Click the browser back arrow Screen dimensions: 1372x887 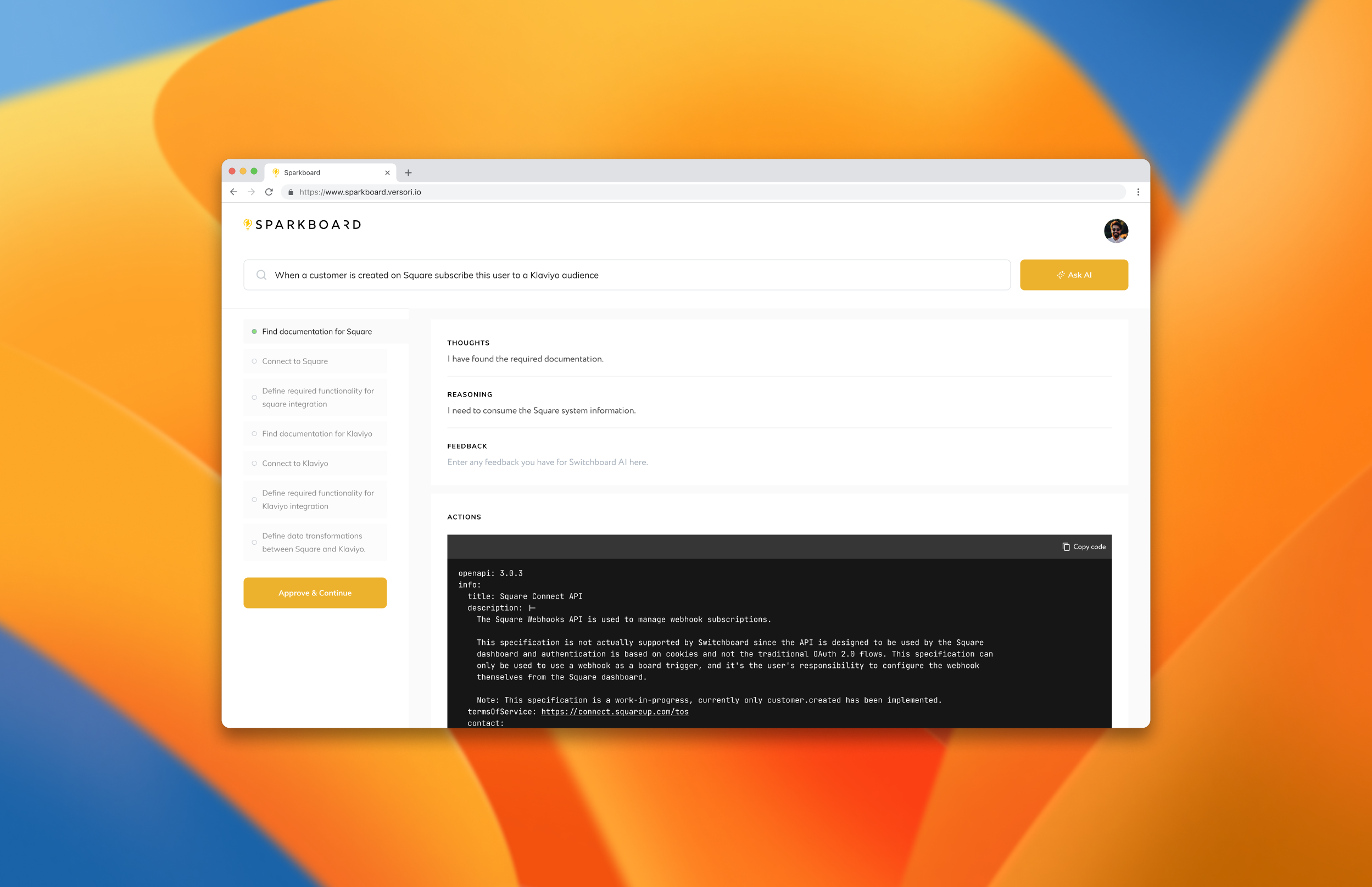233,192
